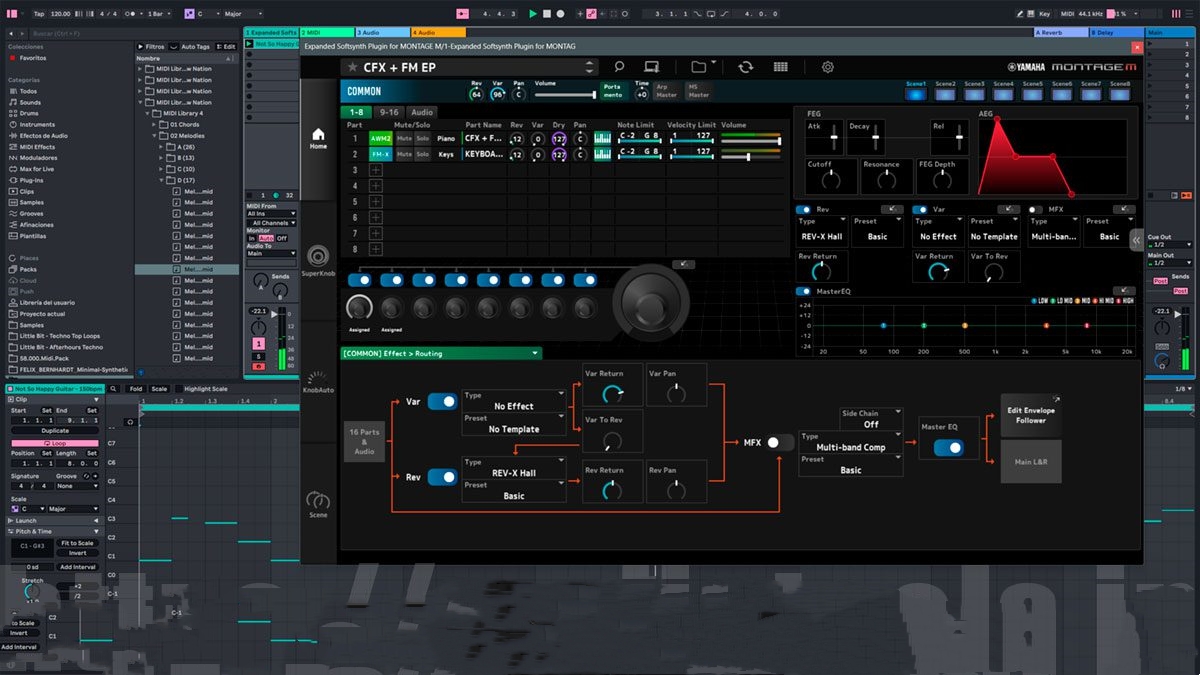Open the plugin settings gear
This screenshot has height=675, width=1200.
coord(828,67)
